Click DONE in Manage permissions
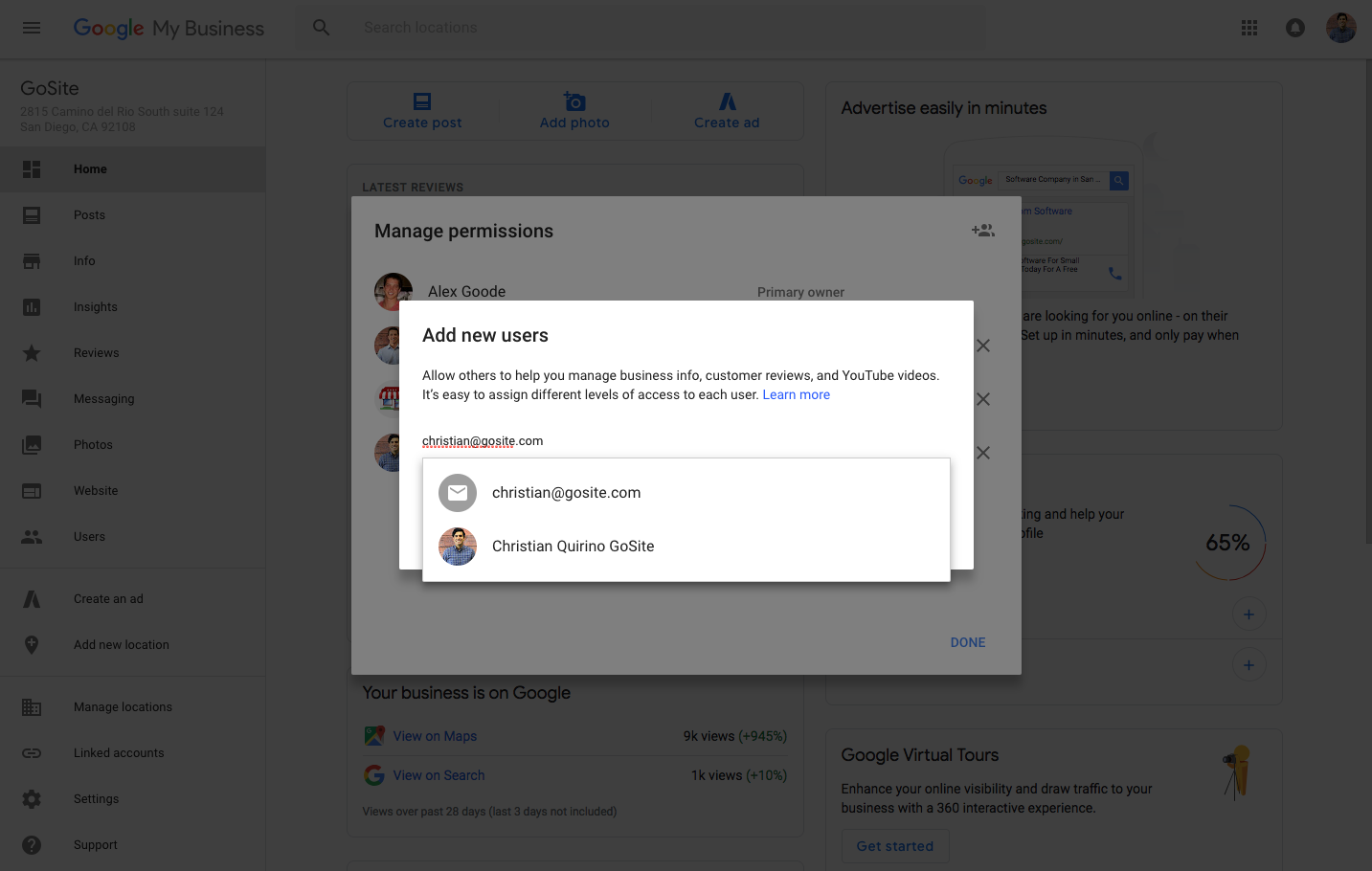The width and height of the screenshot is (1372, 871). [x=968, y=642]
